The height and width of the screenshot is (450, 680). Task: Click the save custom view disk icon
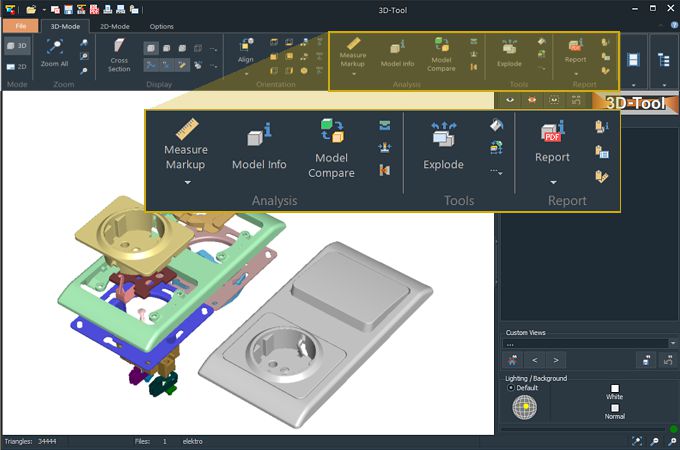646,360
